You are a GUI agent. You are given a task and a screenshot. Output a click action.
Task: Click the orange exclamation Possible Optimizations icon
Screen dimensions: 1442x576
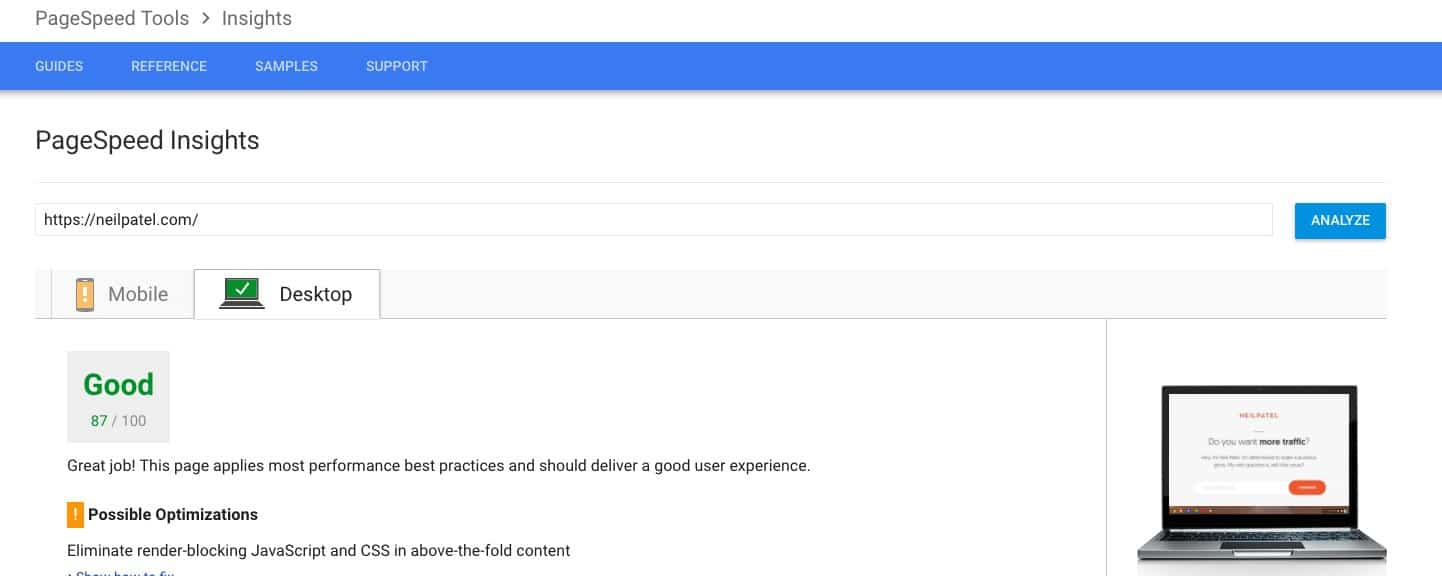pyautogui.click(x=75, y=515)
